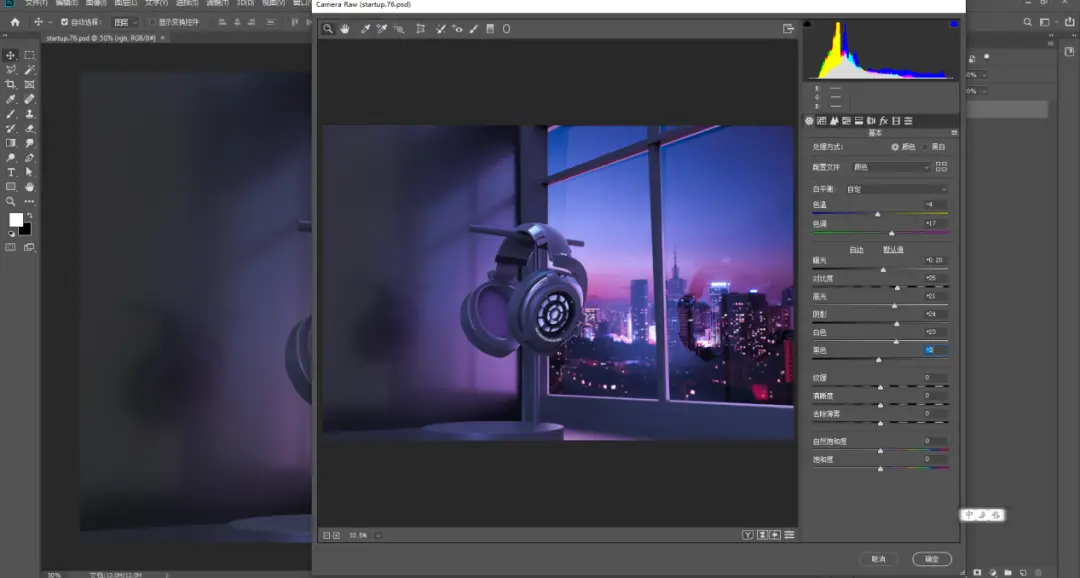Toggle before/after view Y button

pos(747,535)
